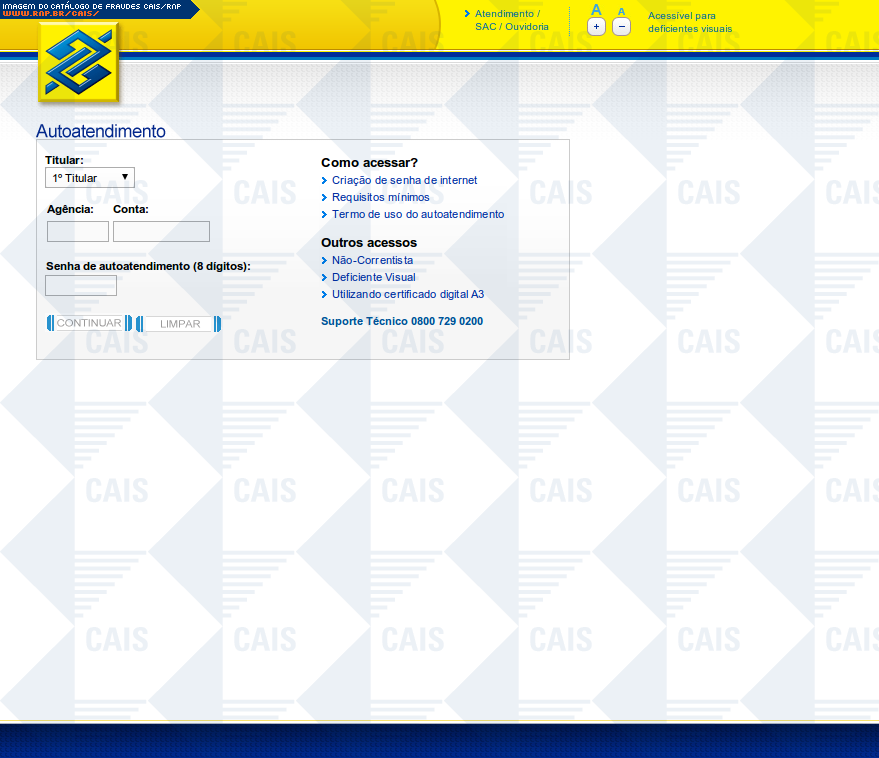Increase font size with plus button

(596, 27)
